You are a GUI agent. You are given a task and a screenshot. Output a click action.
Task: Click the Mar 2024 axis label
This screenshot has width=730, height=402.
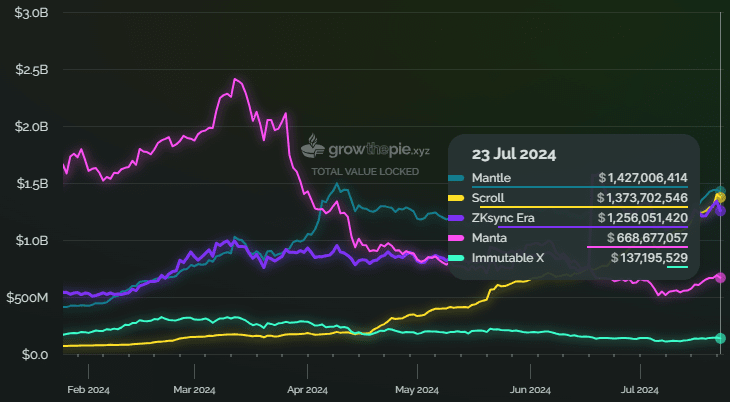coord(194,390)
